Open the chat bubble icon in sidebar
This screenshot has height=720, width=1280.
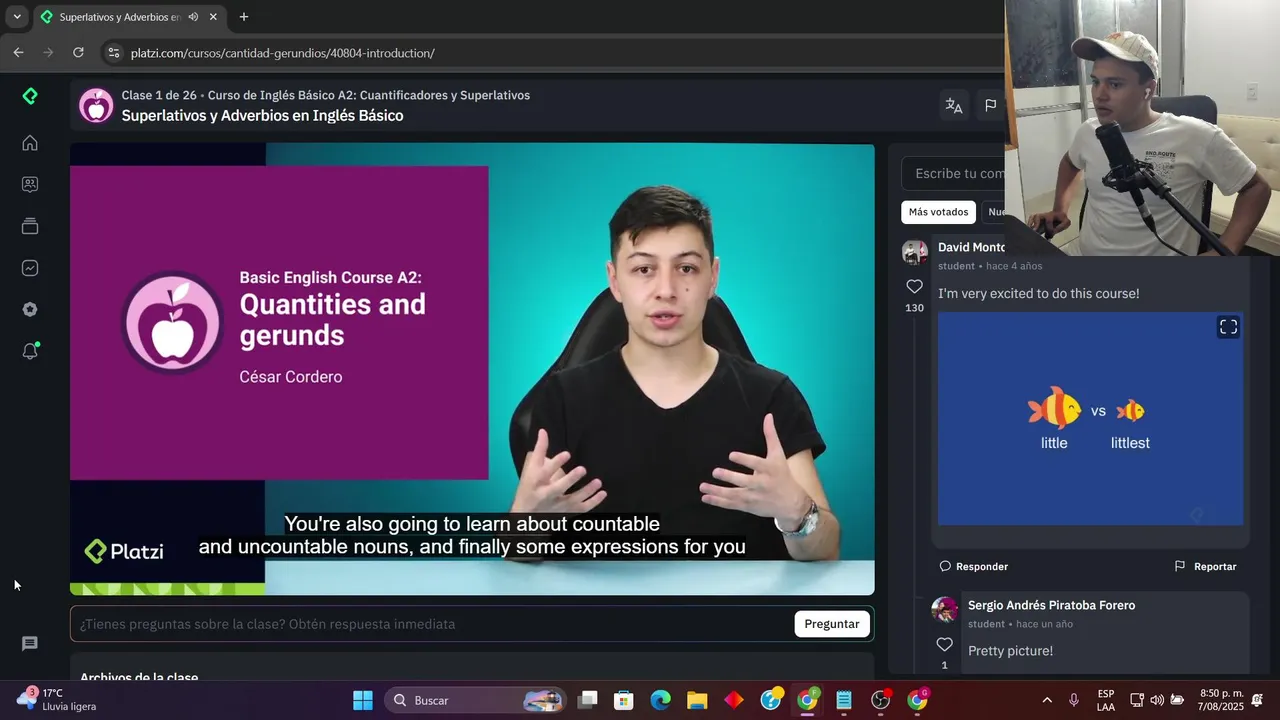(30, 644)
